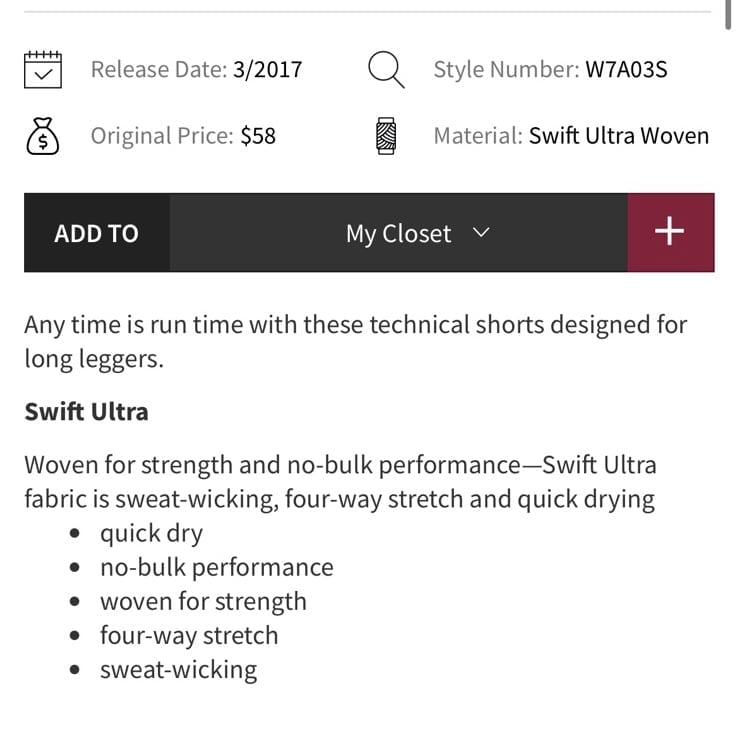
Task: Click the white plus icon
Action: (x=669, y=231)
